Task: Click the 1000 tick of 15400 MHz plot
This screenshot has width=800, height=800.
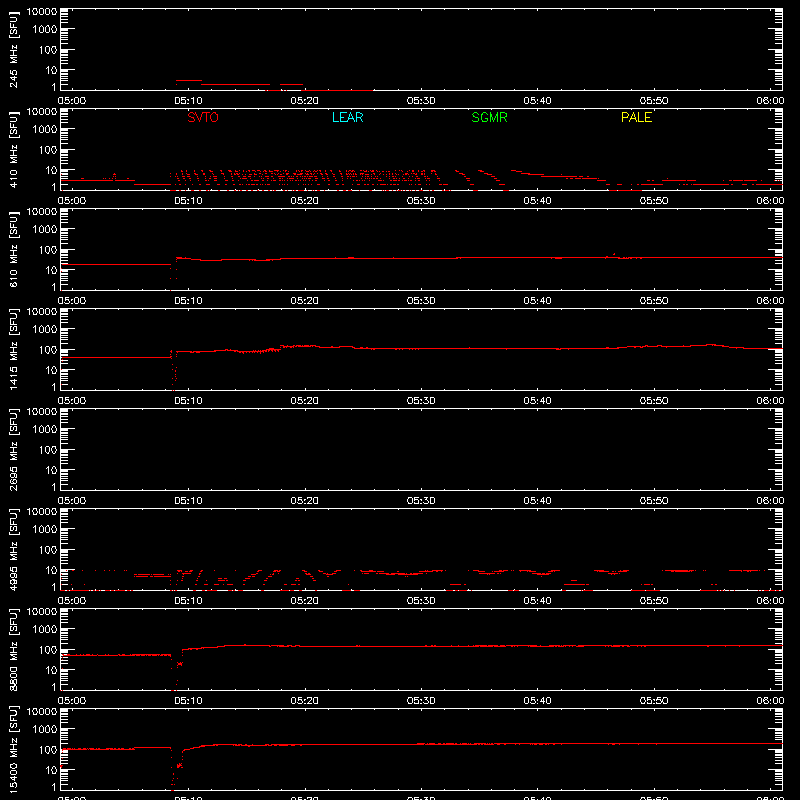Action: click(x=45, y=730)
